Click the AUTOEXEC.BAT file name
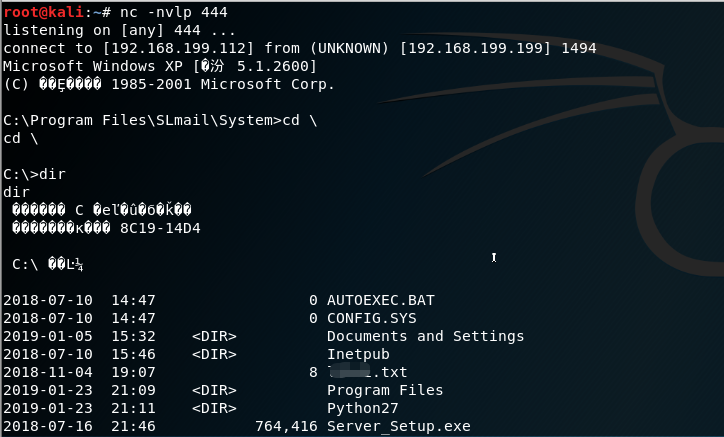 pyautogui.click(x=380, y=301)
